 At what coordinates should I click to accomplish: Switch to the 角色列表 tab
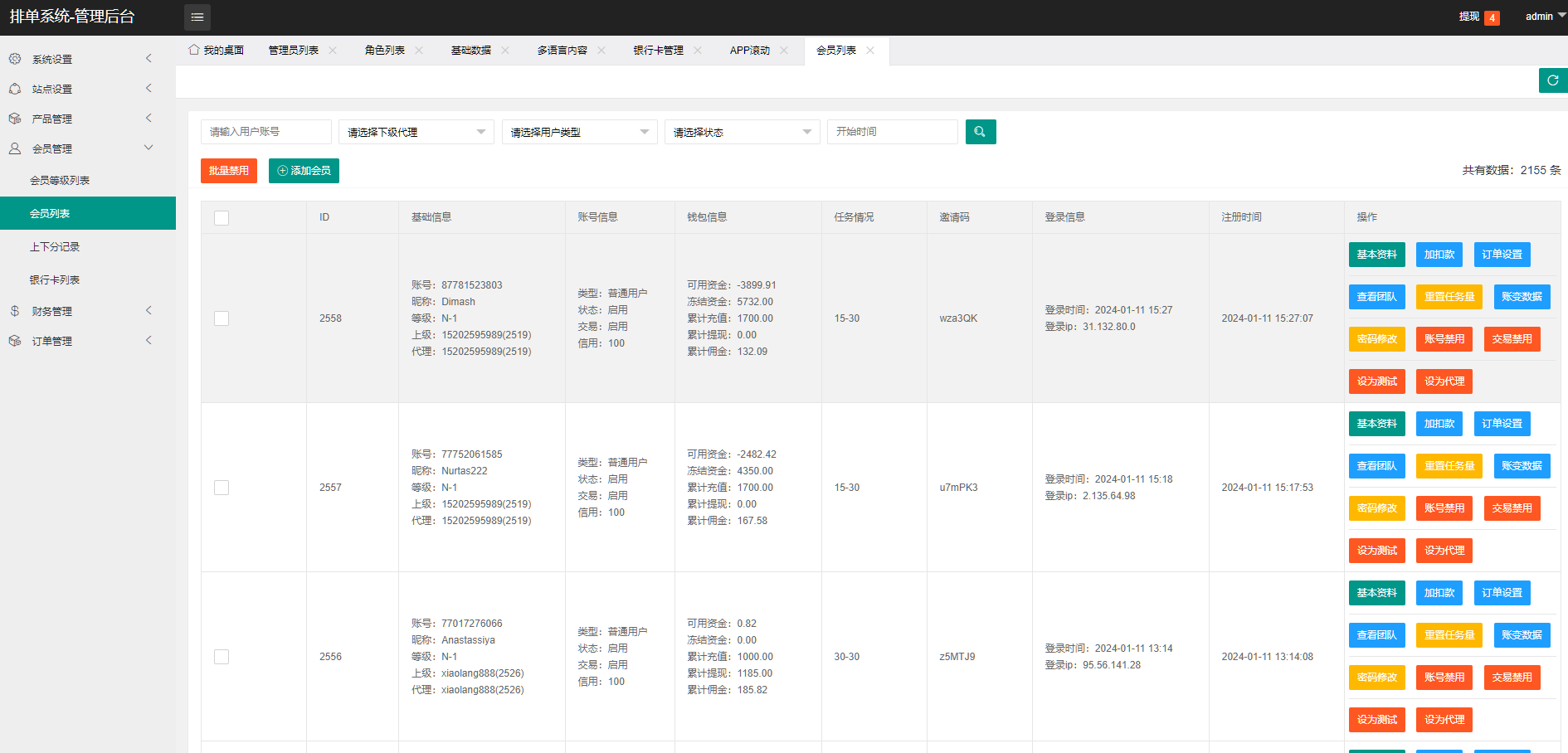coord(384,50)
